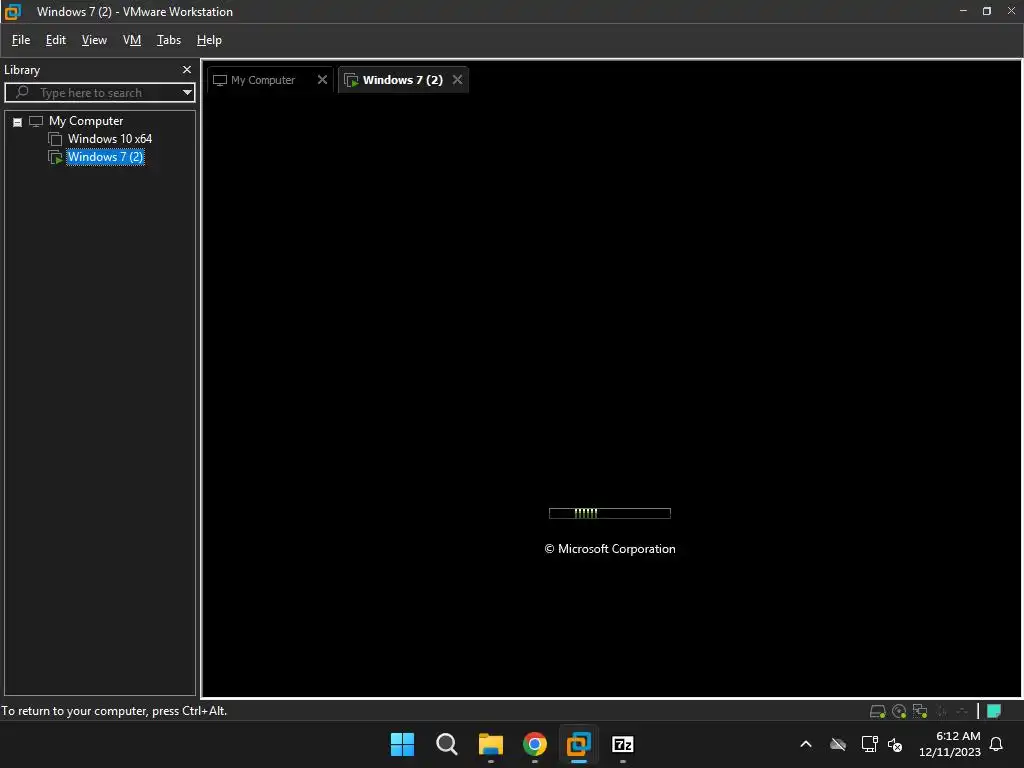
Task: Restore down the VMware Workstation window
Action: (987, 11)
